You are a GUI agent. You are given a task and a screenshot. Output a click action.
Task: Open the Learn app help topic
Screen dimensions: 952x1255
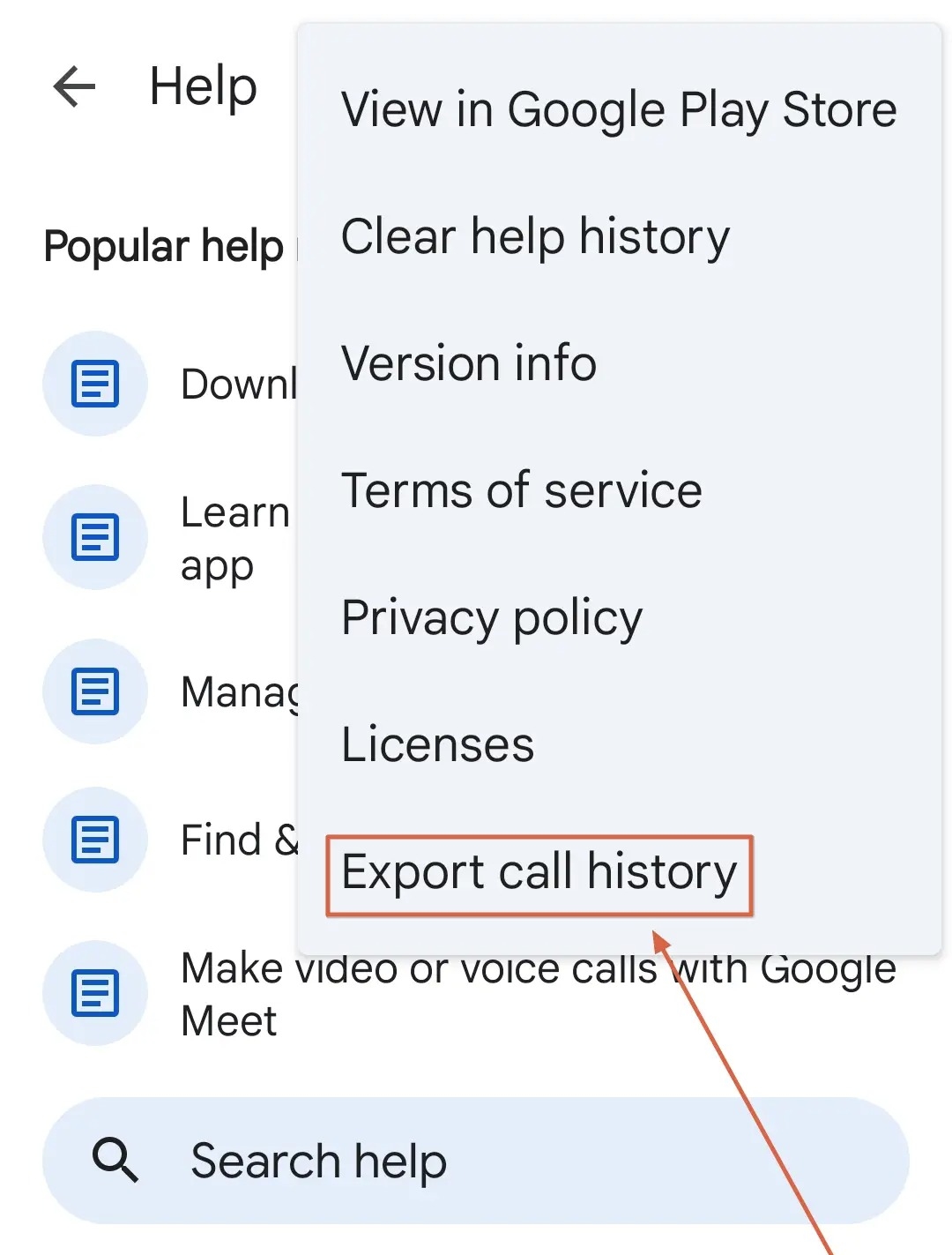click(x=234, y=537)
